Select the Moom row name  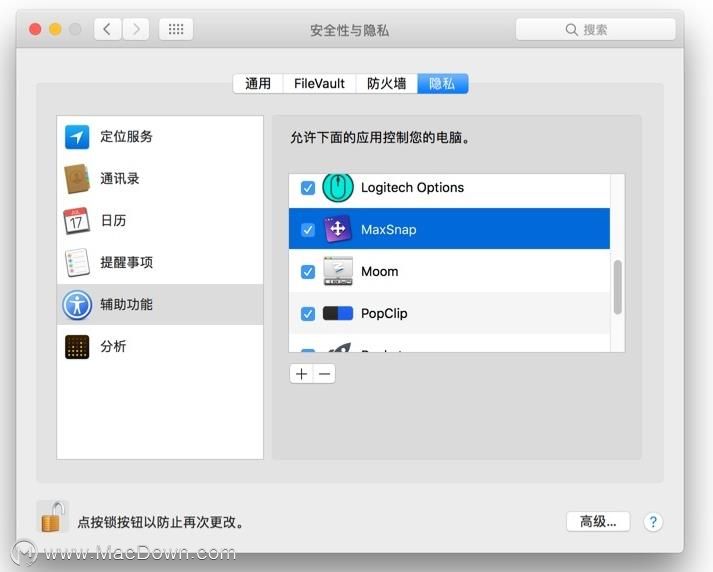[380, 272]
